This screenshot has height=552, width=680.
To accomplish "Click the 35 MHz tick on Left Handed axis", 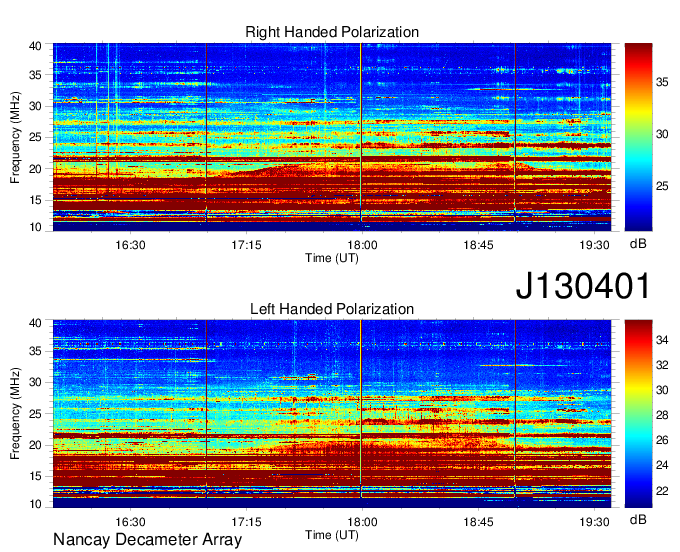I will click(x=35, y=351).
